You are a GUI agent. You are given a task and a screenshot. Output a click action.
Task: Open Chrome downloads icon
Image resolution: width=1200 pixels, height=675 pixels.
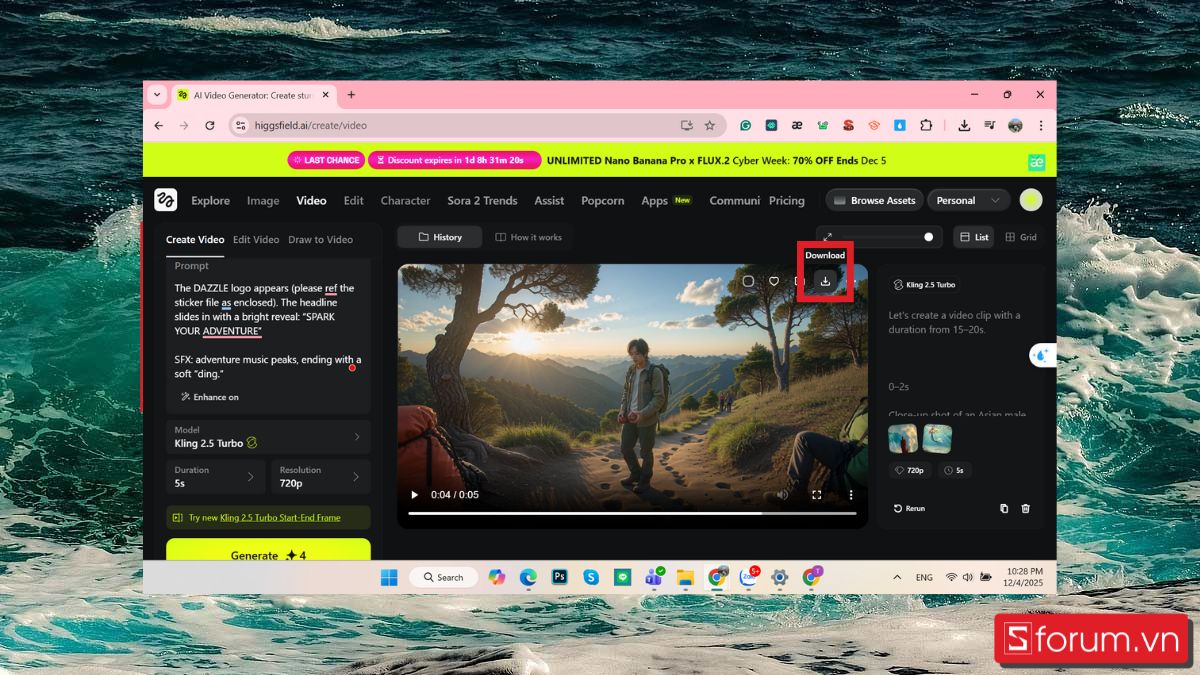click(x=964, y=125)
